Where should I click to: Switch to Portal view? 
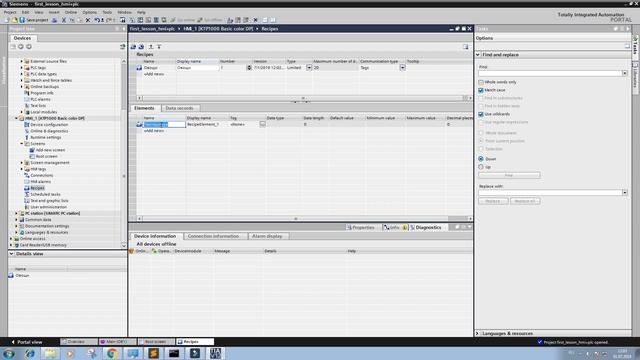point(27,342)
